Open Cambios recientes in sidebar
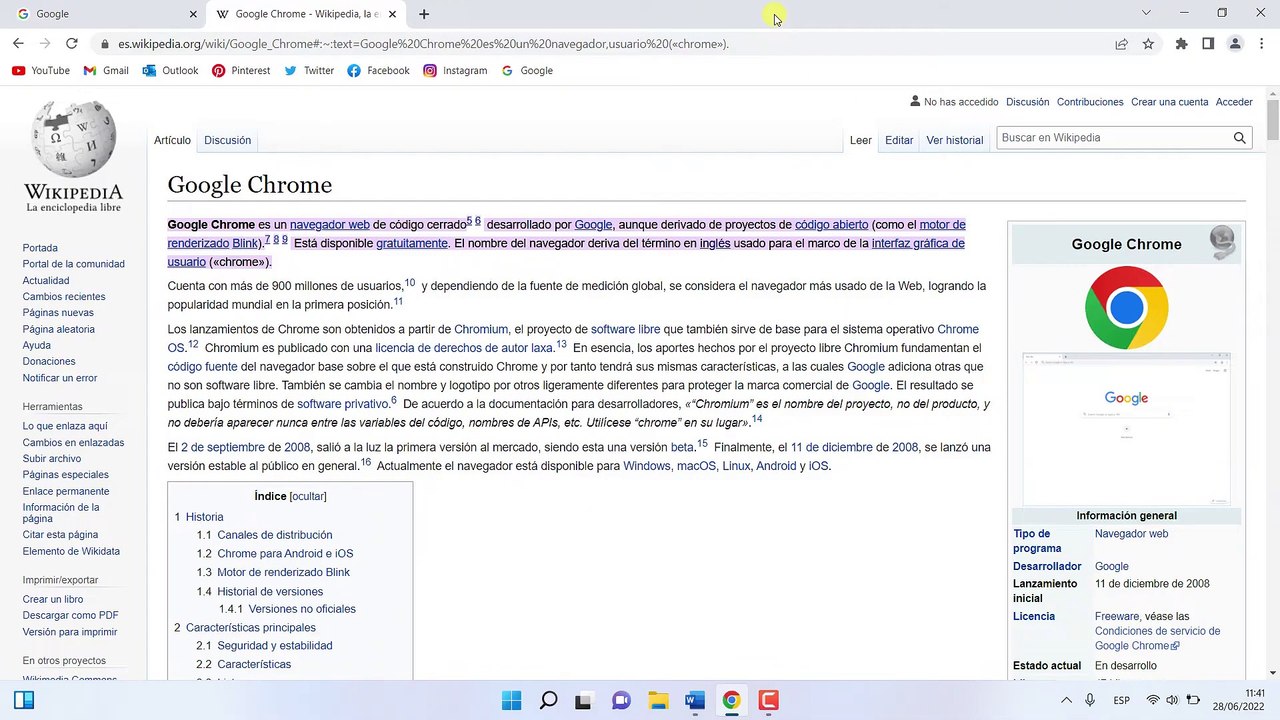This screenshot has width=1280, height=720. 64,297
